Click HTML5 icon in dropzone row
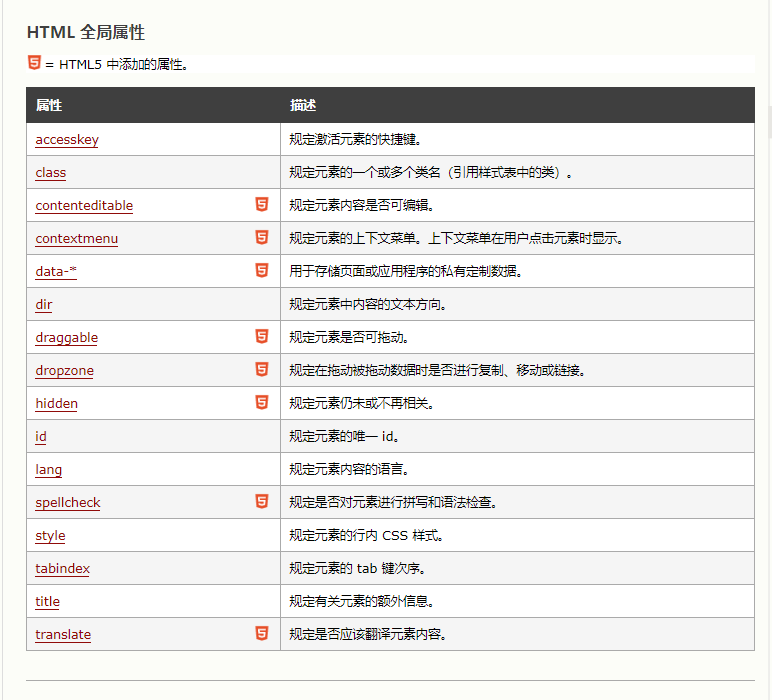This screenshot has height=700, width=772. point(262,369)
